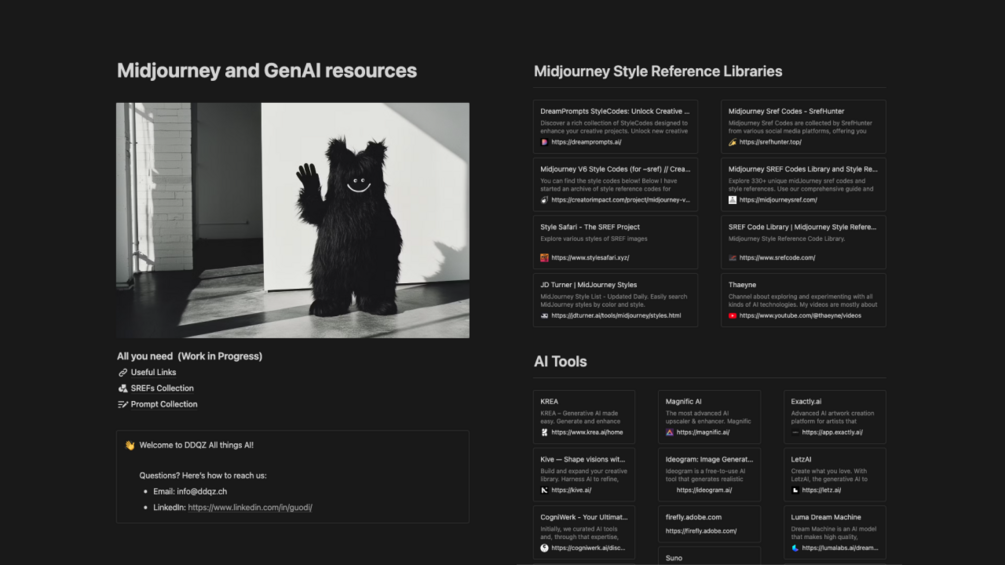
Task: Click the srefcode.com favicon
Action: coord(732,258)
